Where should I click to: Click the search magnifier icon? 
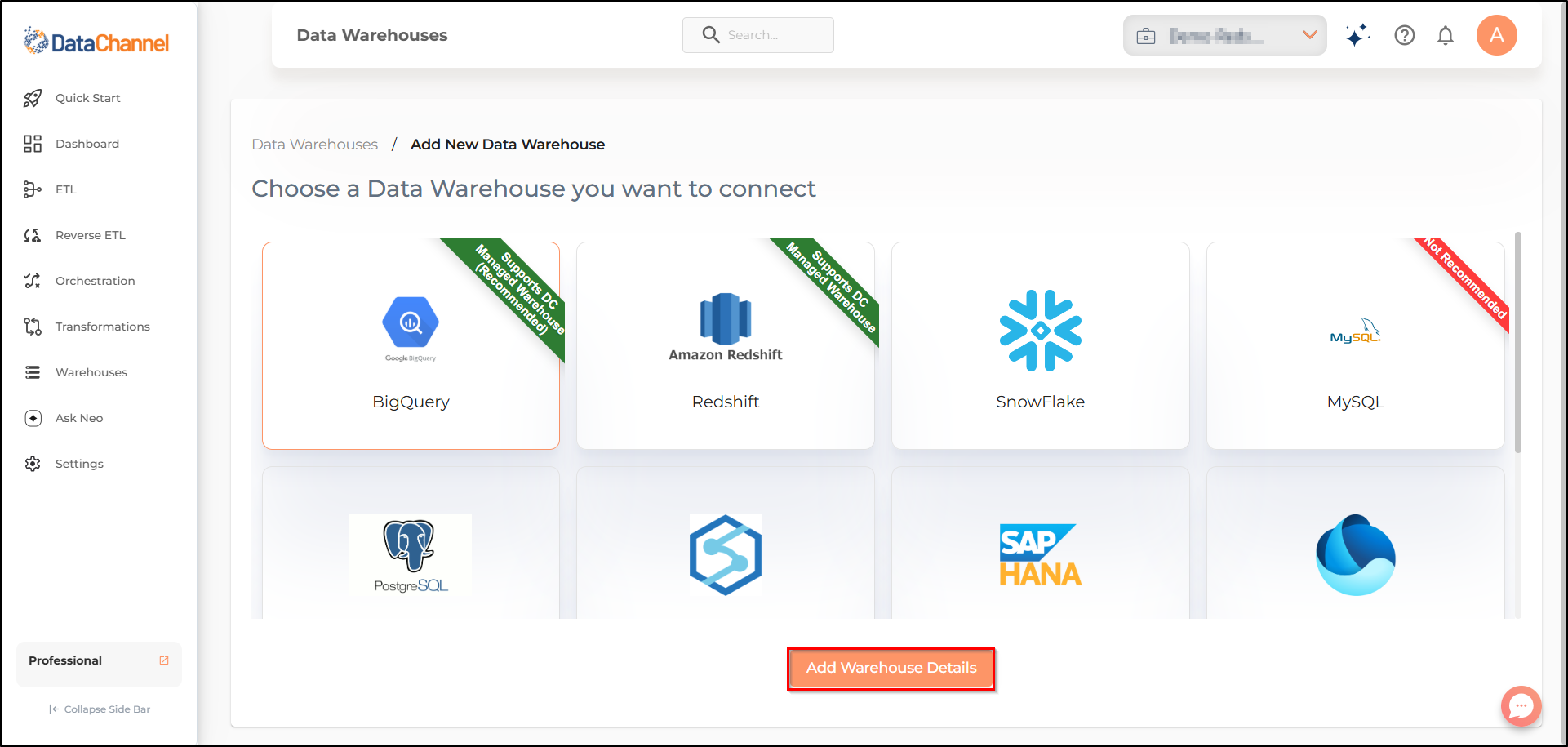(711, 35)
